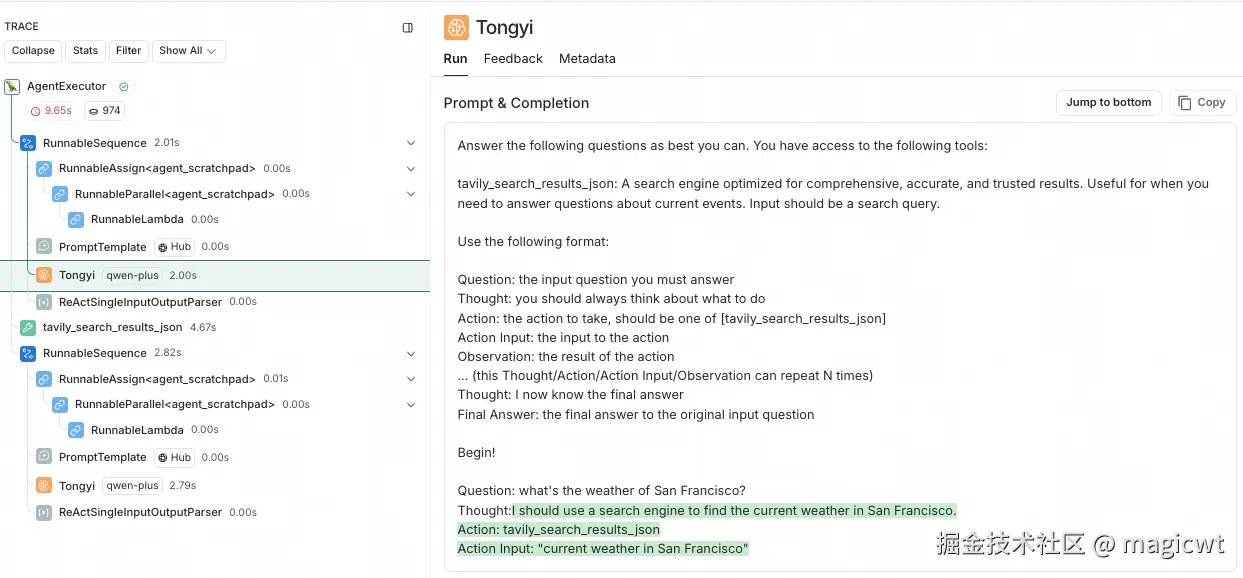Select the second Tongyi qwen-plus run
This screenshot has height=578, width=1243.
click(x=77, y=486)
